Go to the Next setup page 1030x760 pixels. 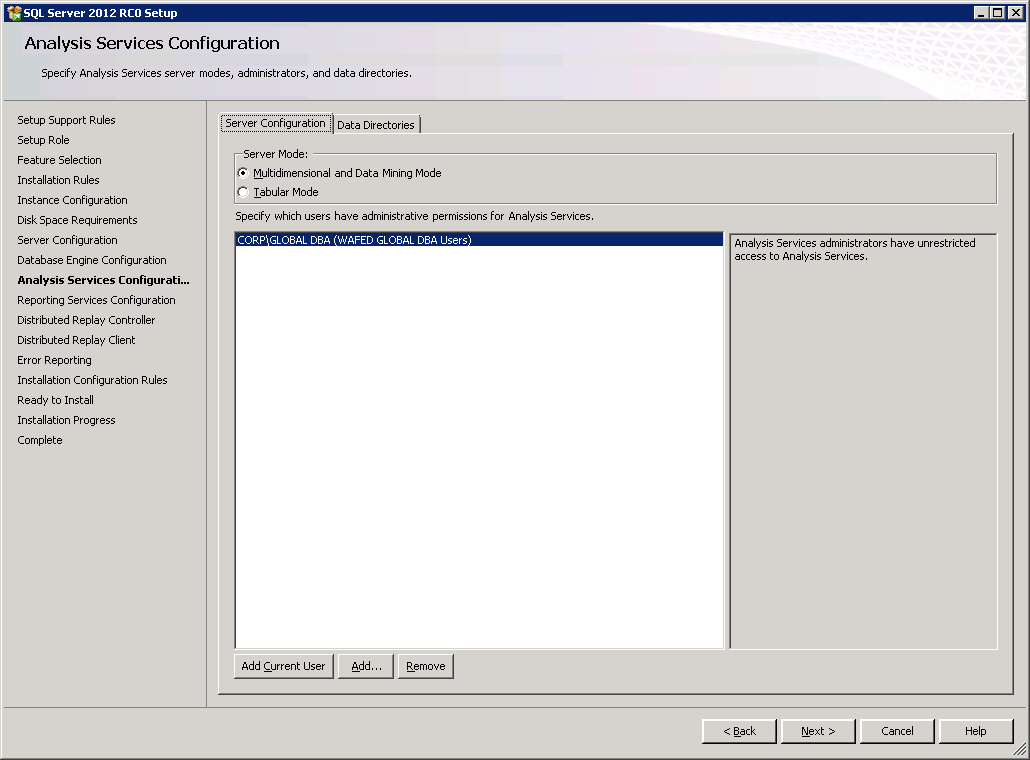click(818, 731)
